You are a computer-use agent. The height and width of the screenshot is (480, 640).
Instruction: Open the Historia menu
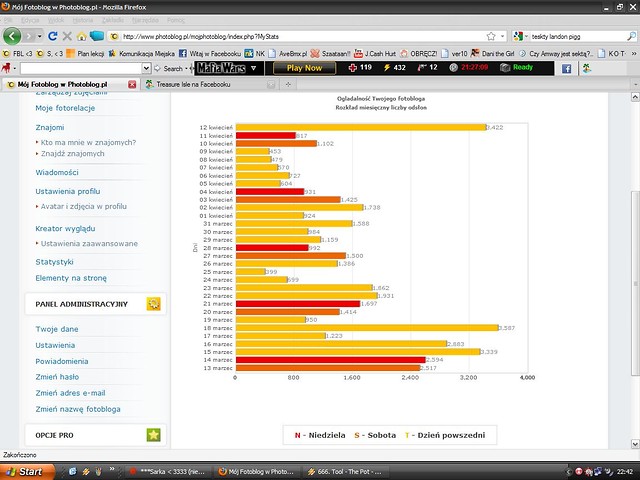point(83,20)
